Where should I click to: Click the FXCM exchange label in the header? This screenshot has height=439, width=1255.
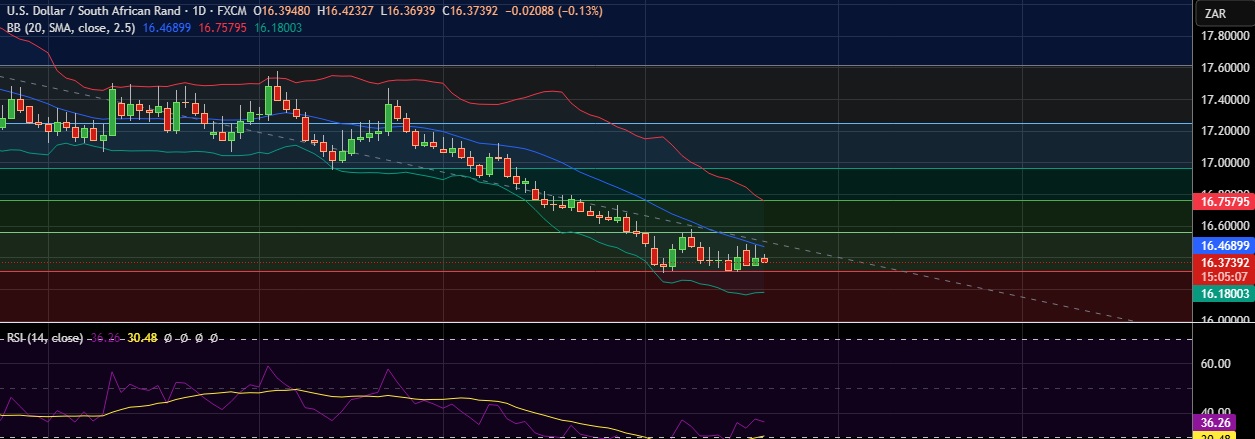tap(232, 11)
